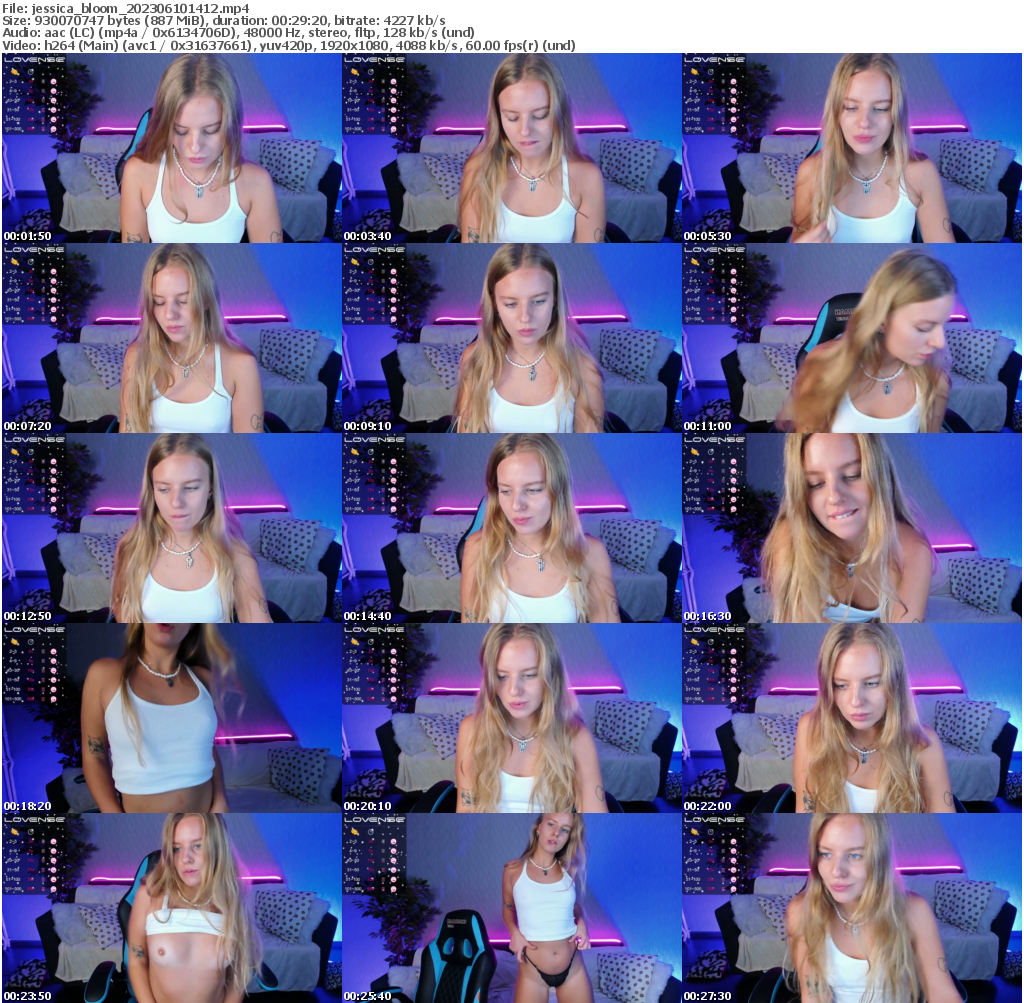
Task: Click the toy icon next to the 31-50 level
Action: click(53, 110)
